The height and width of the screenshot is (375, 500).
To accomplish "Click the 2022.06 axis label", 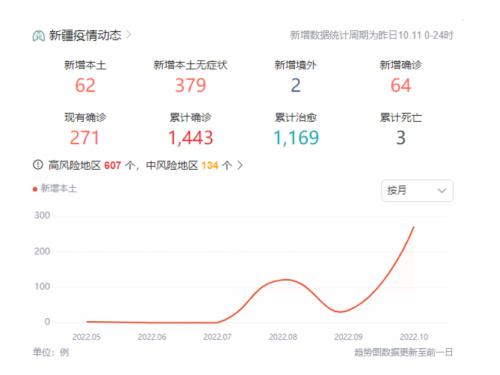I will [152, 337].
